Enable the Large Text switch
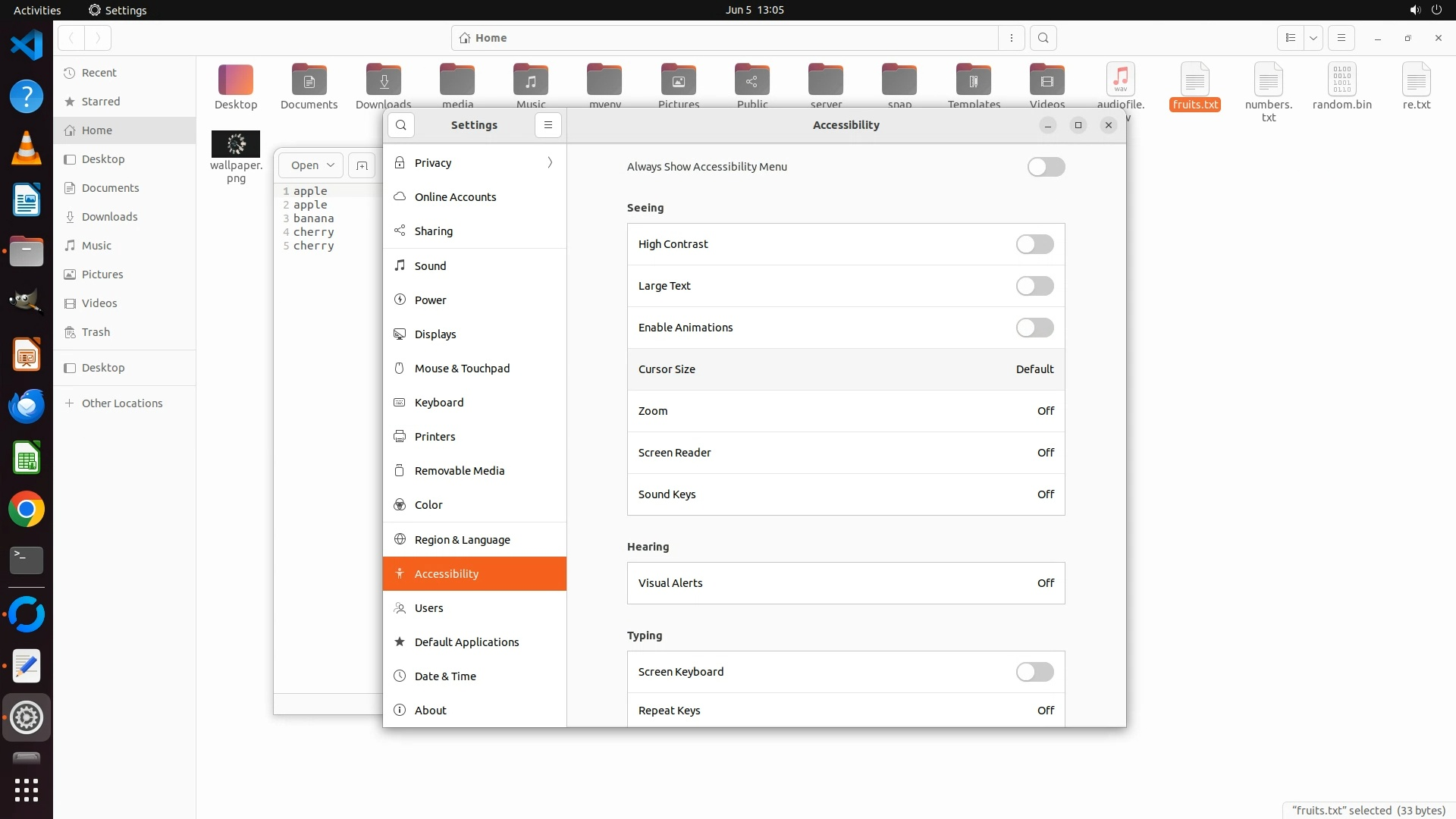 [x=1034, y=286]
